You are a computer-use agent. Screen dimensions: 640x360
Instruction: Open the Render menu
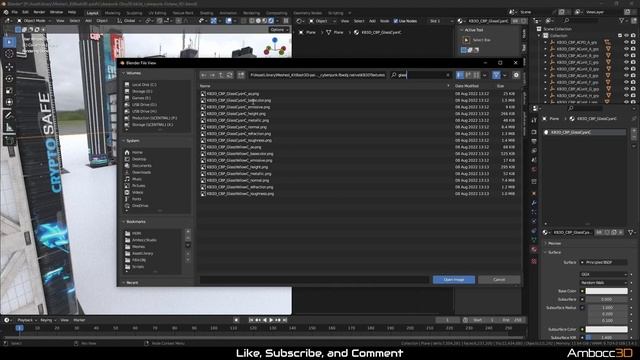[39, 12]
